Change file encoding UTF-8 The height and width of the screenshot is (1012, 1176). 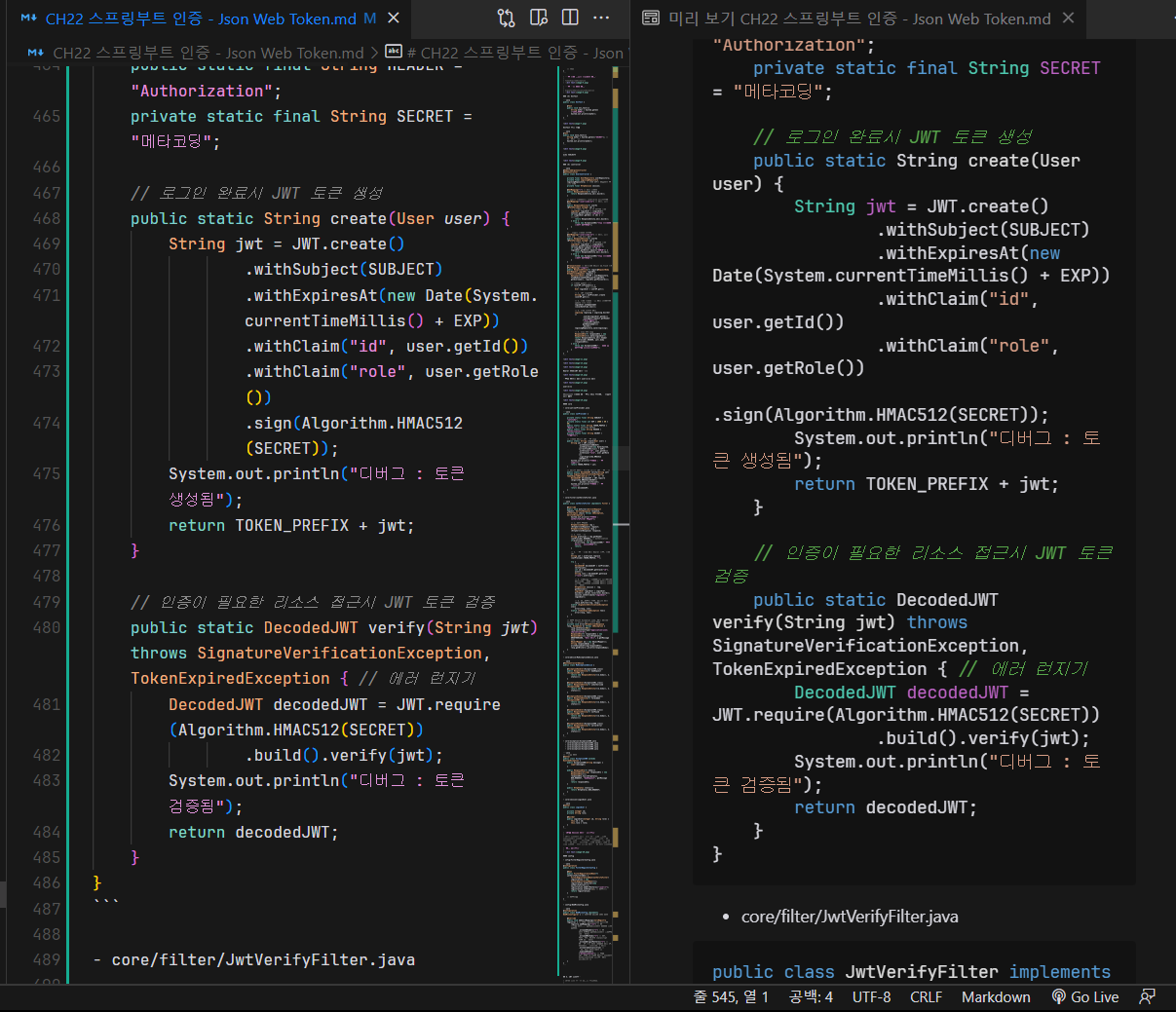[871, 996]
